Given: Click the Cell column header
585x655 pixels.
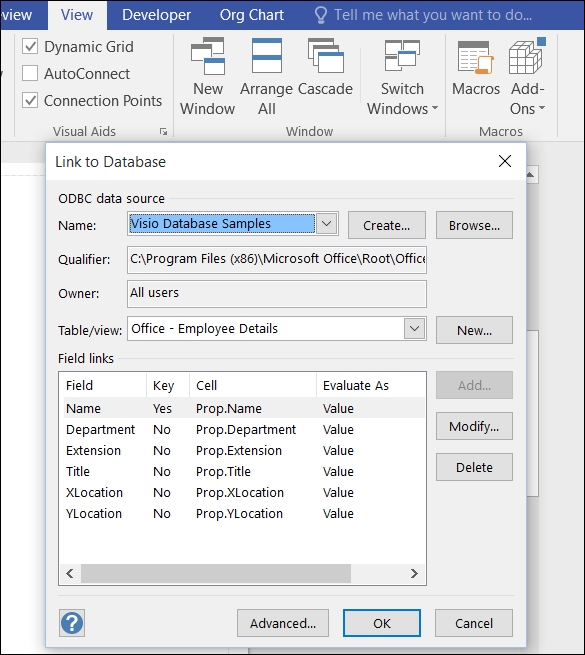Looking at the screenshot, I should click(x=253, y=385).
